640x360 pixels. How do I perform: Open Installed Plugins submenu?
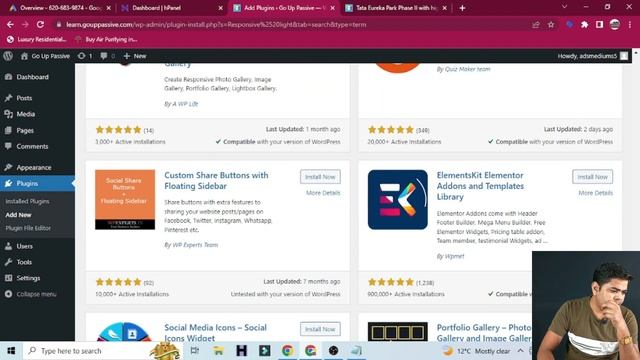tap(27, 201)
